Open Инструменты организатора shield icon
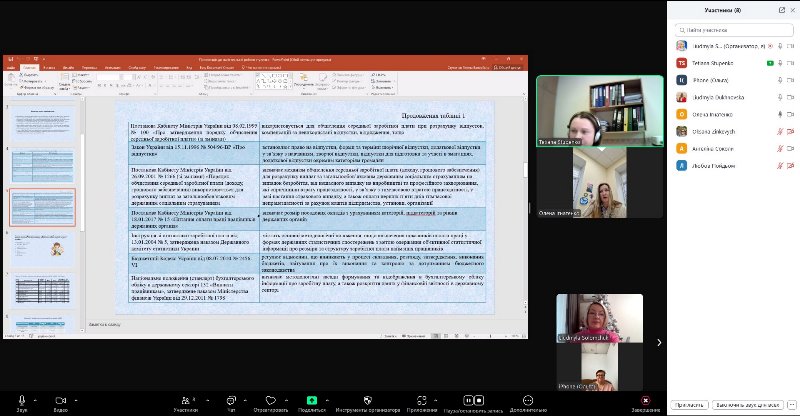The image size is (800, 416). [367, 401]
